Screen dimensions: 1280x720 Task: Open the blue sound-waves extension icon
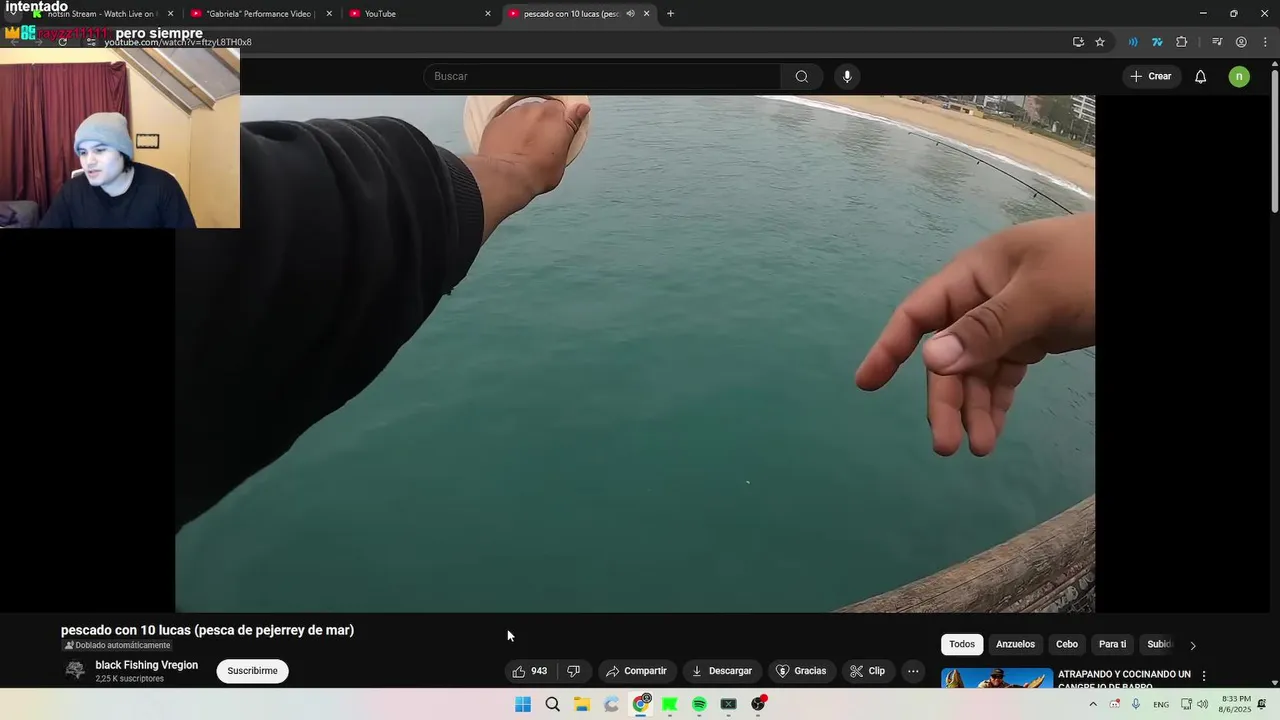(x=1133, y=42)
